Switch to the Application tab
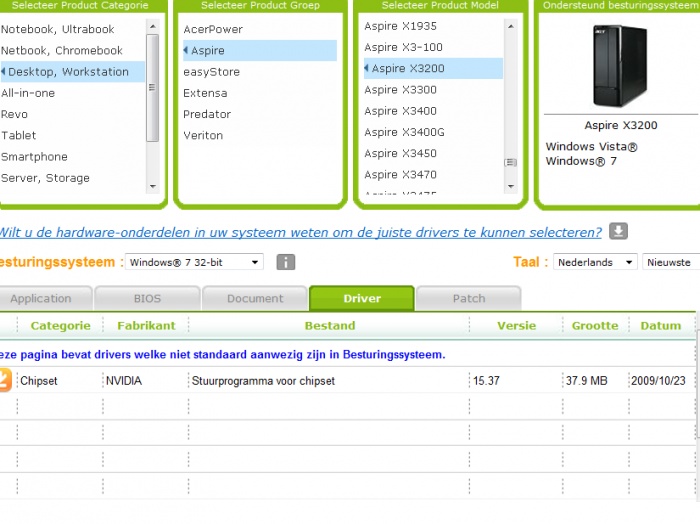 click(x=45, y=298)
